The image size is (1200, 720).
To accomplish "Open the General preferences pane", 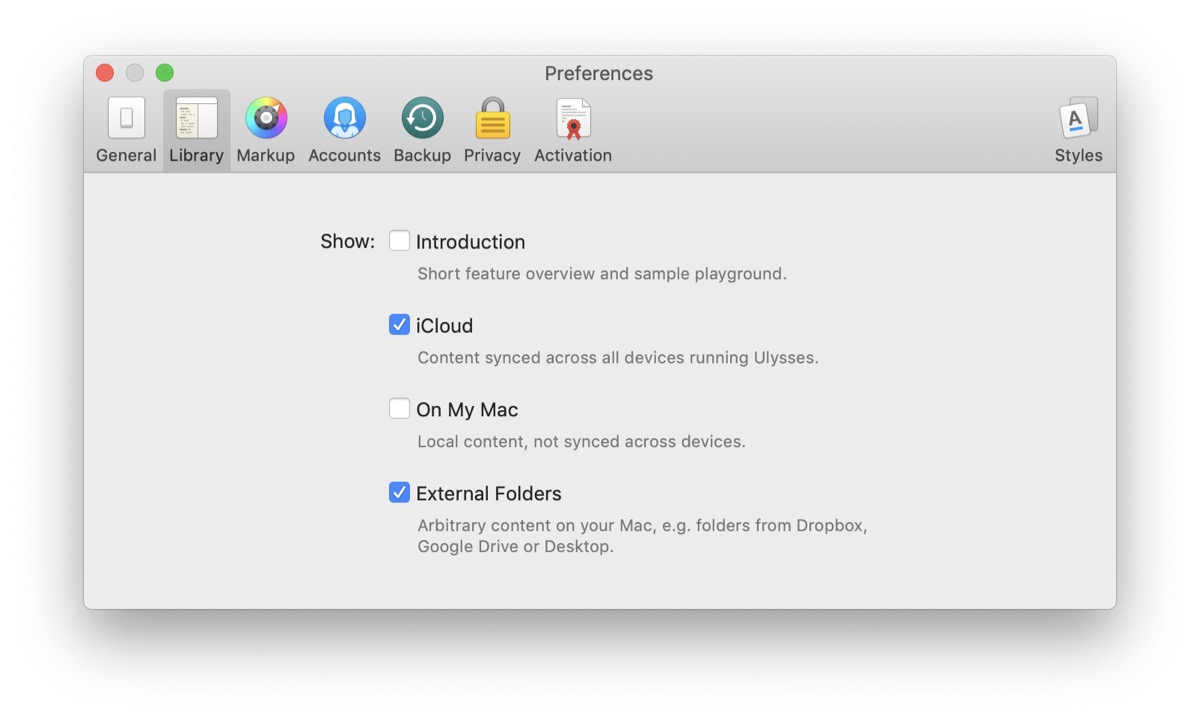I will (x=126, y=130).
